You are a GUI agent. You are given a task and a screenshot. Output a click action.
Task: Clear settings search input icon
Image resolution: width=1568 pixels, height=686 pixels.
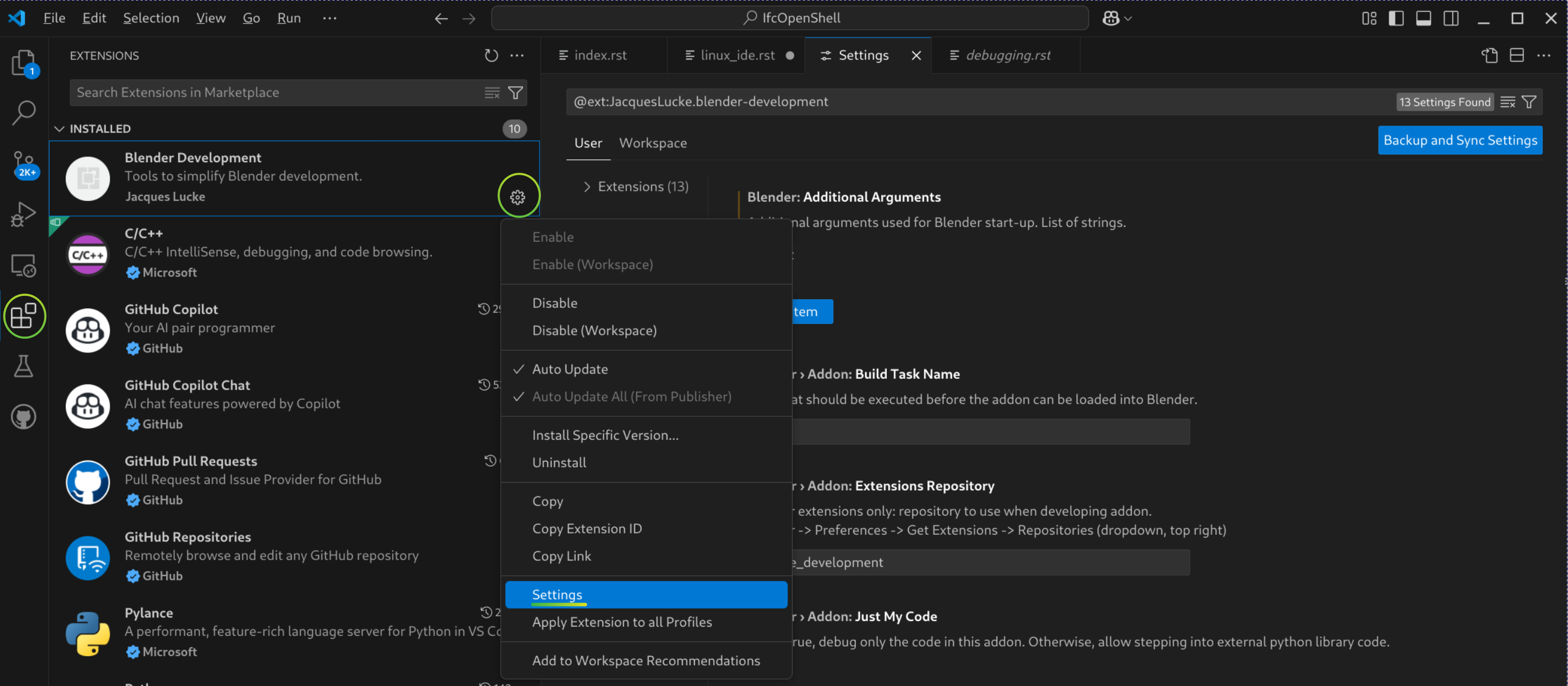[1507, 102]
